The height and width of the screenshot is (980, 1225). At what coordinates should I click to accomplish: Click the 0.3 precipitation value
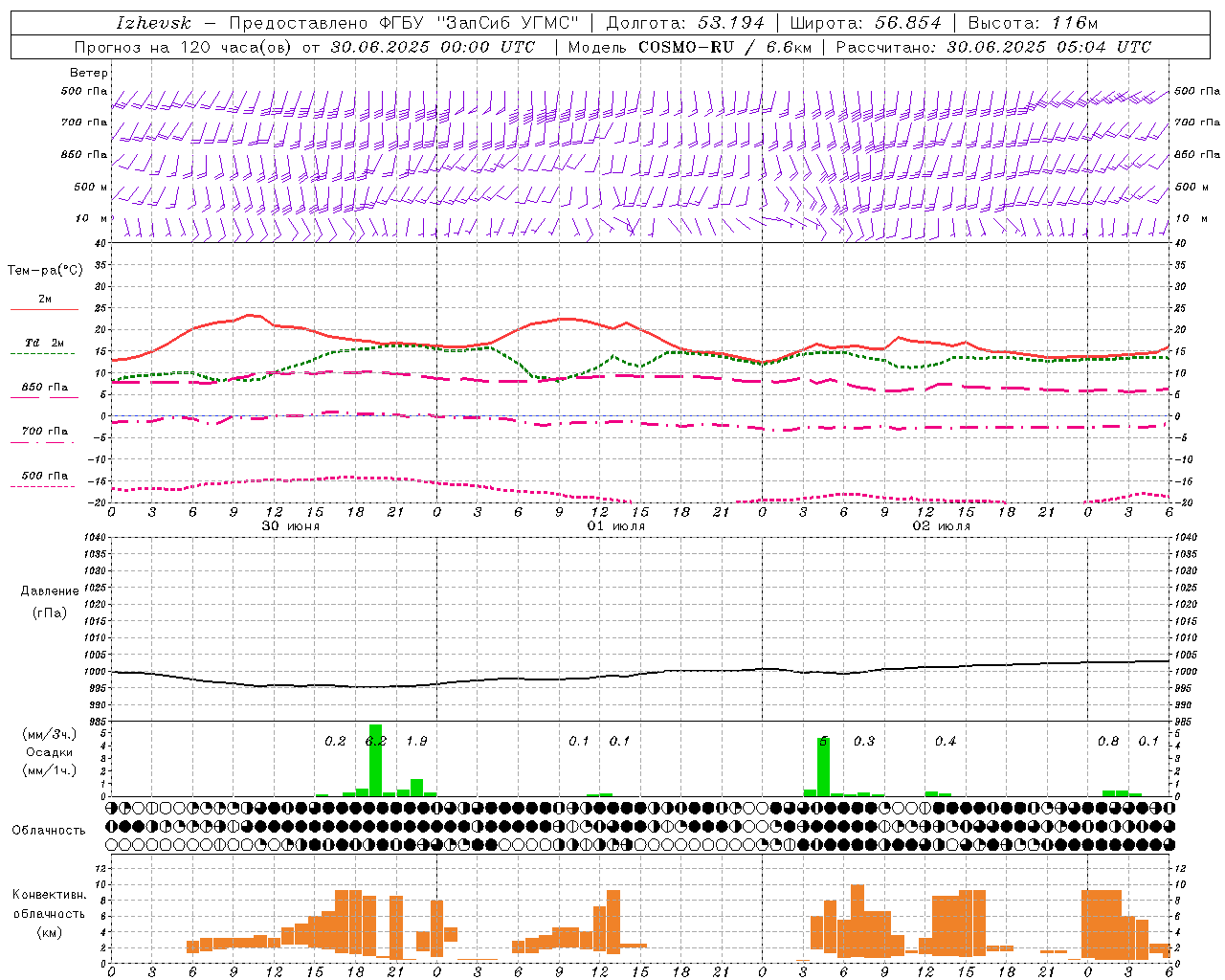point(864,742)
